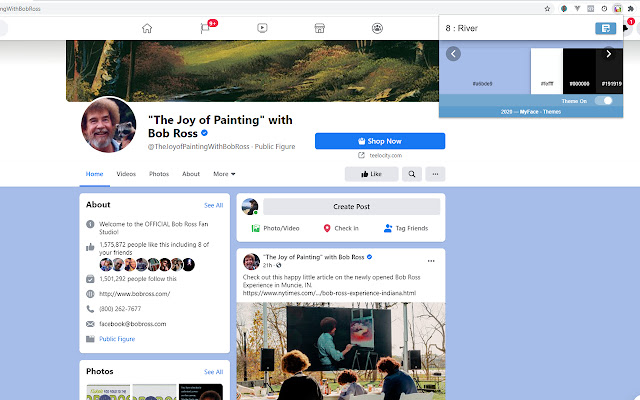Click the friends' avatars row in About
The width and height of the screenshot is (640, 400).
click(147, 264)
